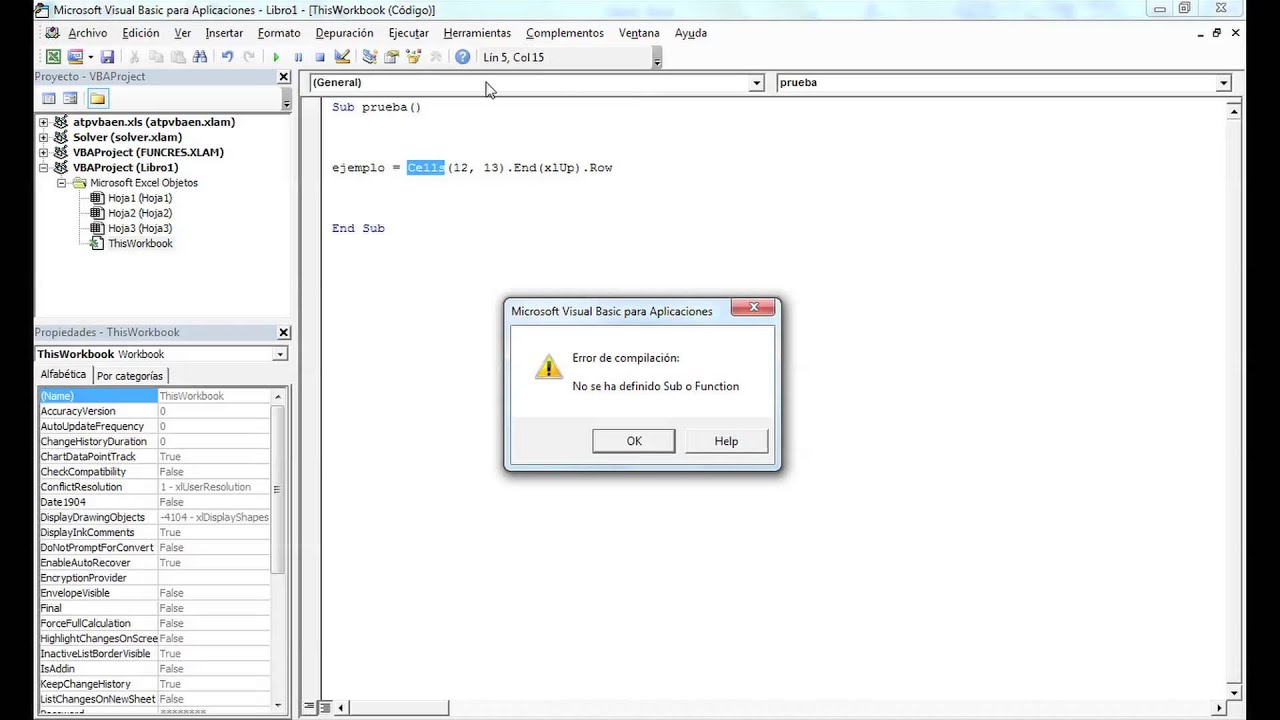Click the View Object icon in Project panel
The height and width of the screenshot is (720, 1280).
tap(70, 98)
